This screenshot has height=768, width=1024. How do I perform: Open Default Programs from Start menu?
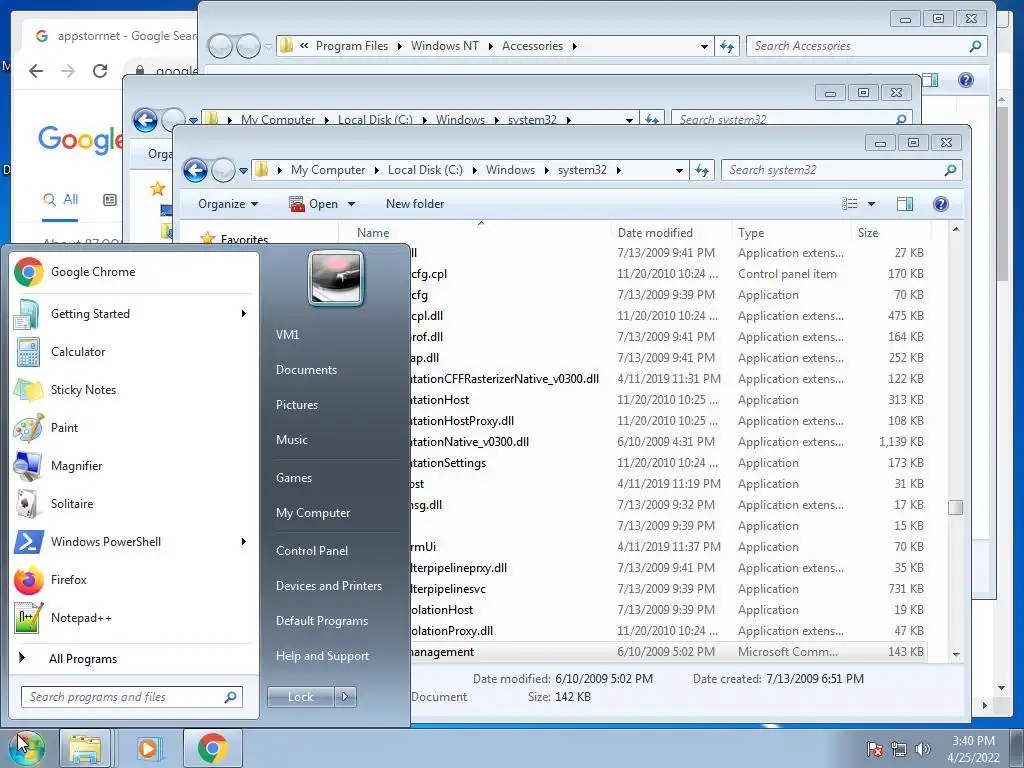[322, 621]
